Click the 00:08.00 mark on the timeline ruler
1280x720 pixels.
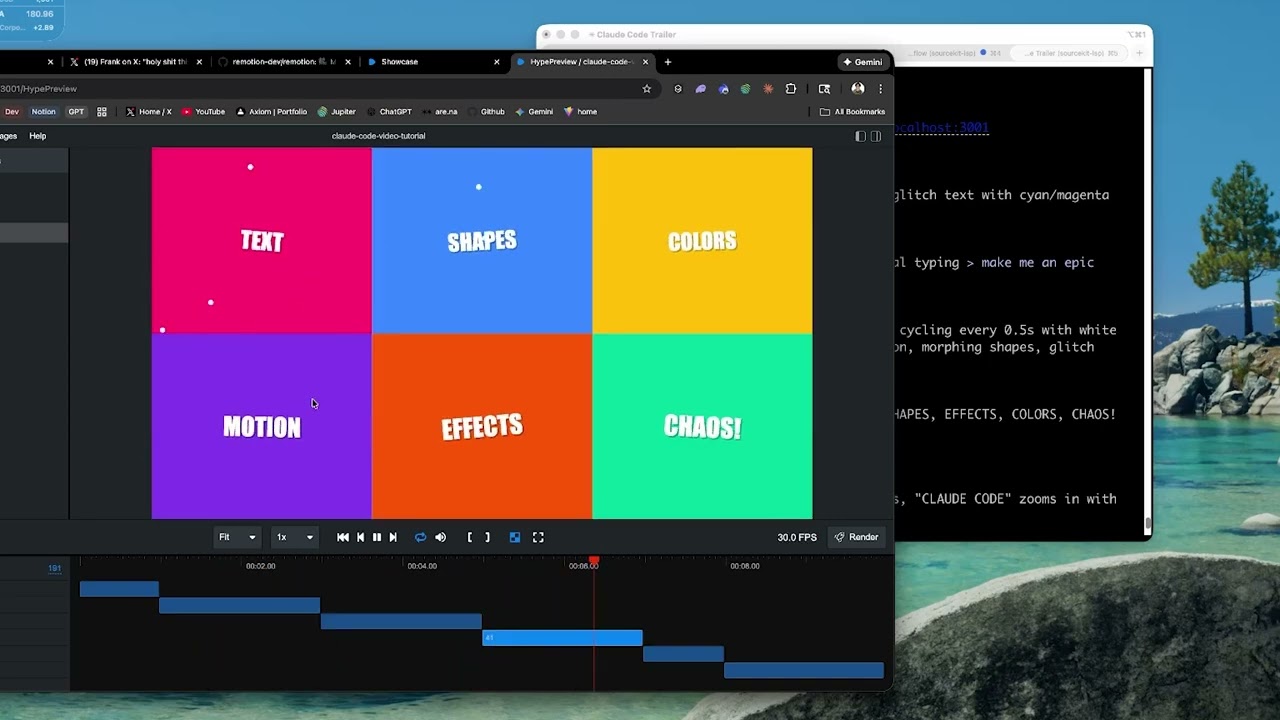pyautogui.click(x=745, y=566)
